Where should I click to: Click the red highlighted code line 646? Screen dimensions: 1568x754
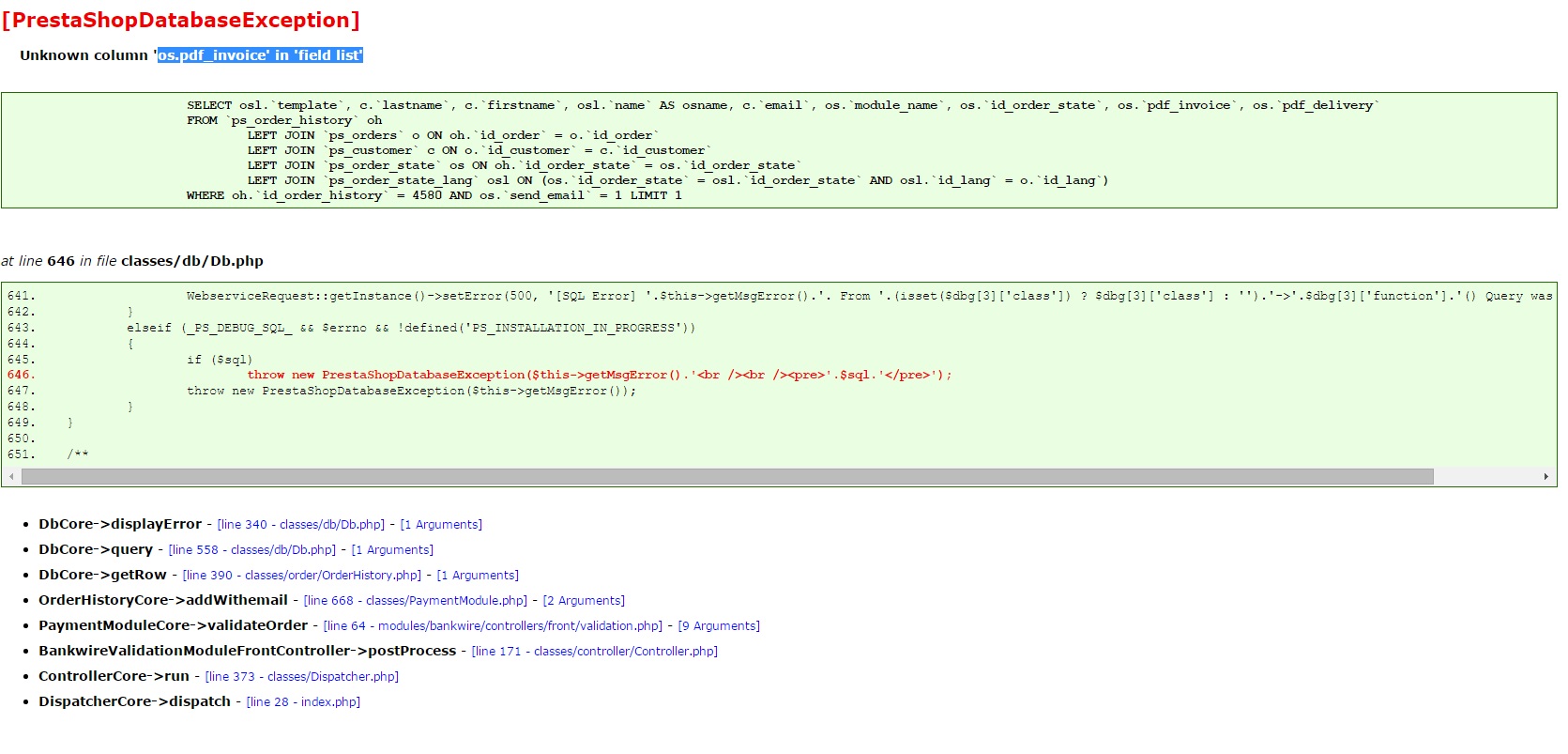click(x=600, y=375)
